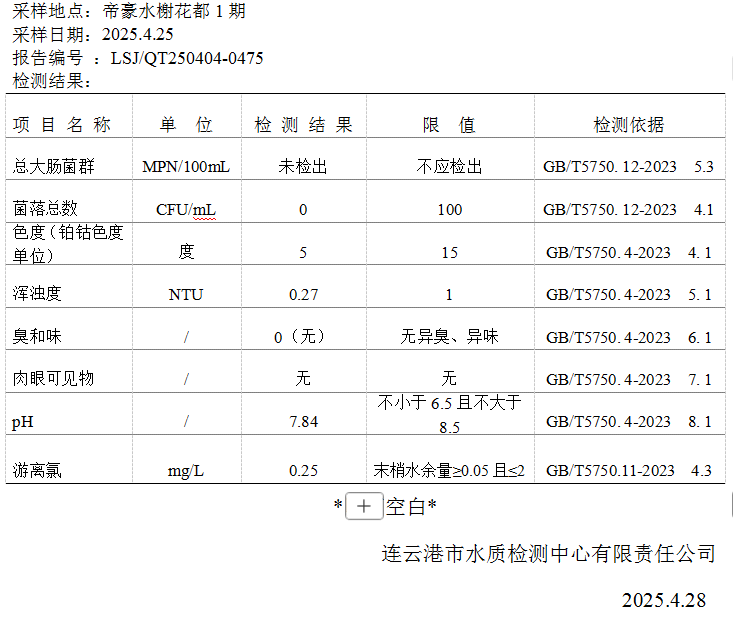Click the company name 连云港市水质检测中心有限责任公司

[548, 553]
